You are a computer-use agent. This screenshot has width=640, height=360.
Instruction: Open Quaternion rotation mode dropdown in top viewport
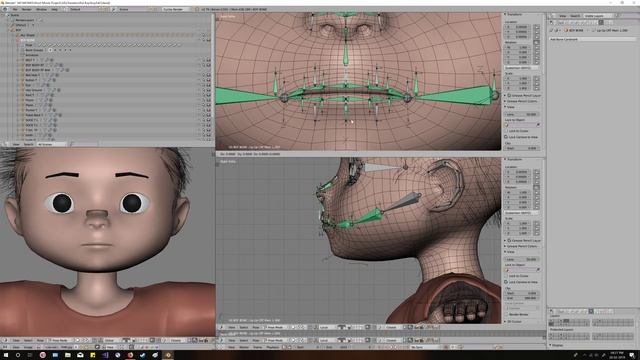click(x=522, y=68)
